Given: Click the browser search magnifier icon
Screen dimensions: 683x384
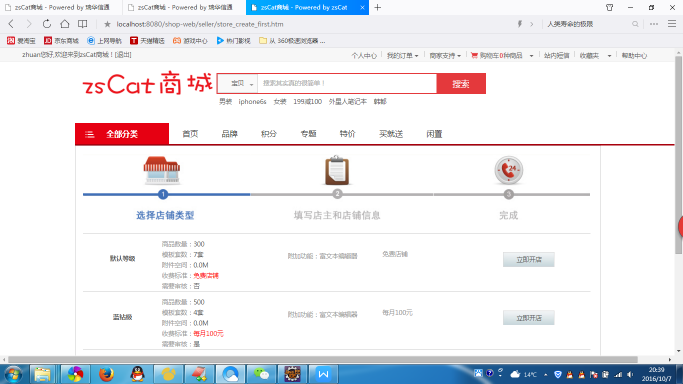Looking at the screenshot, I should pos(636,24).
